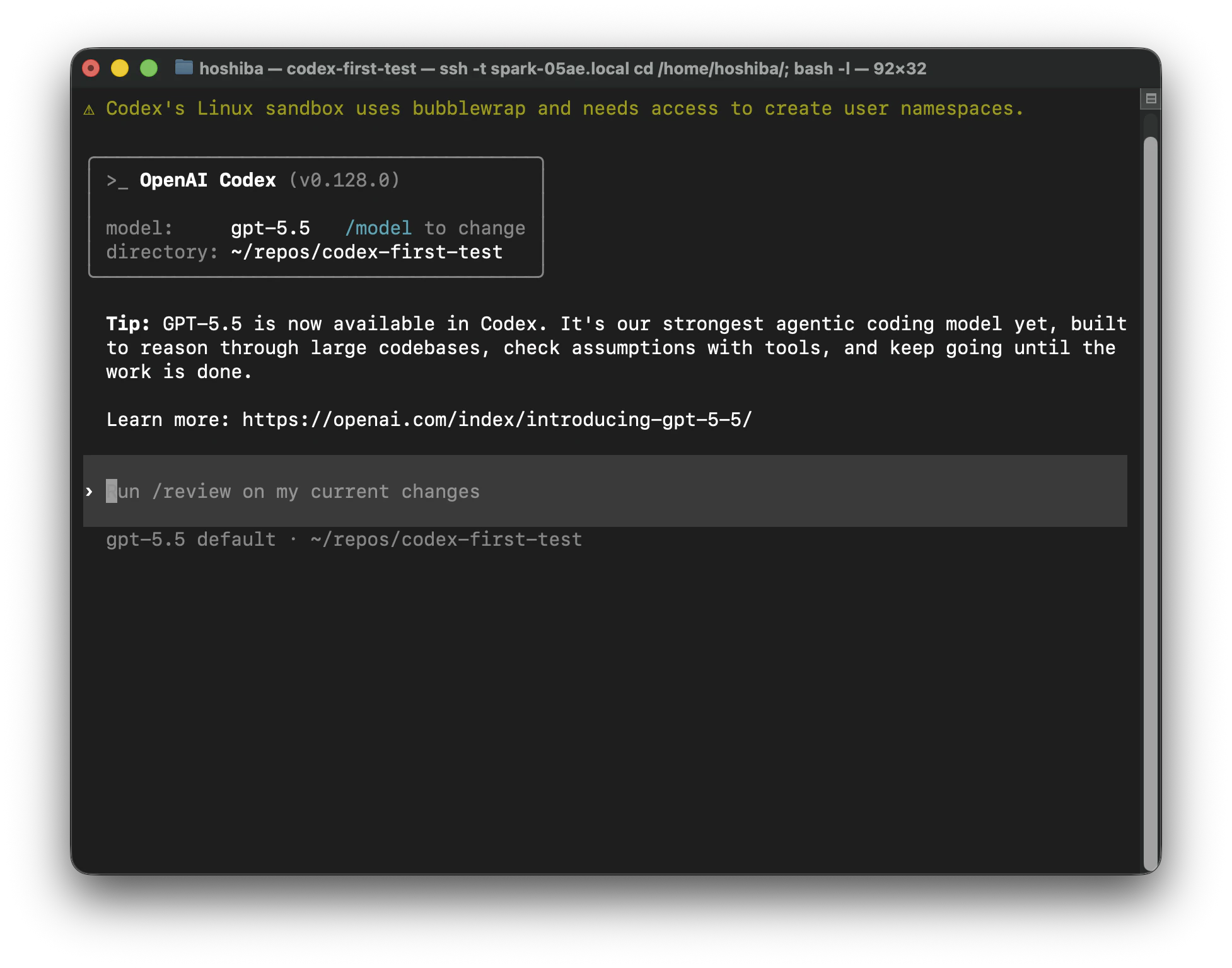Click the status line "gpt-5.5 default"
This screenshot has height=968, width=1232.
[191, 539]
